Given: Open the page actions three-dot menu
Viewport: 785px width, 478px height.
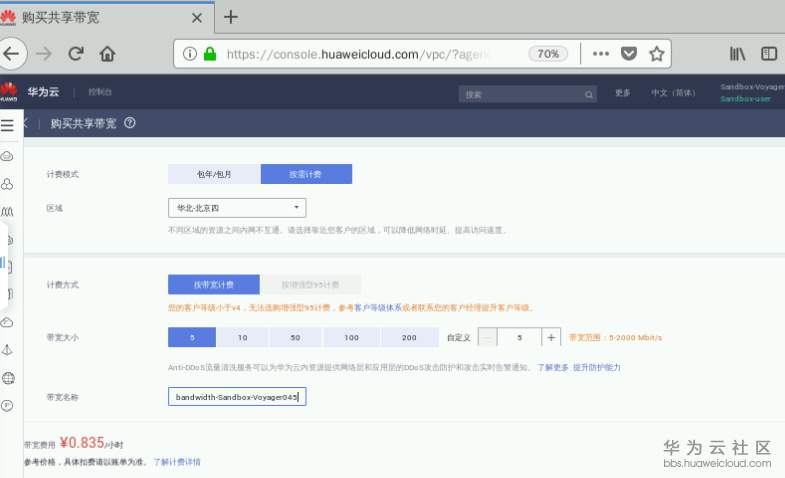Looking at the screenshot, I should pos(601,54).
